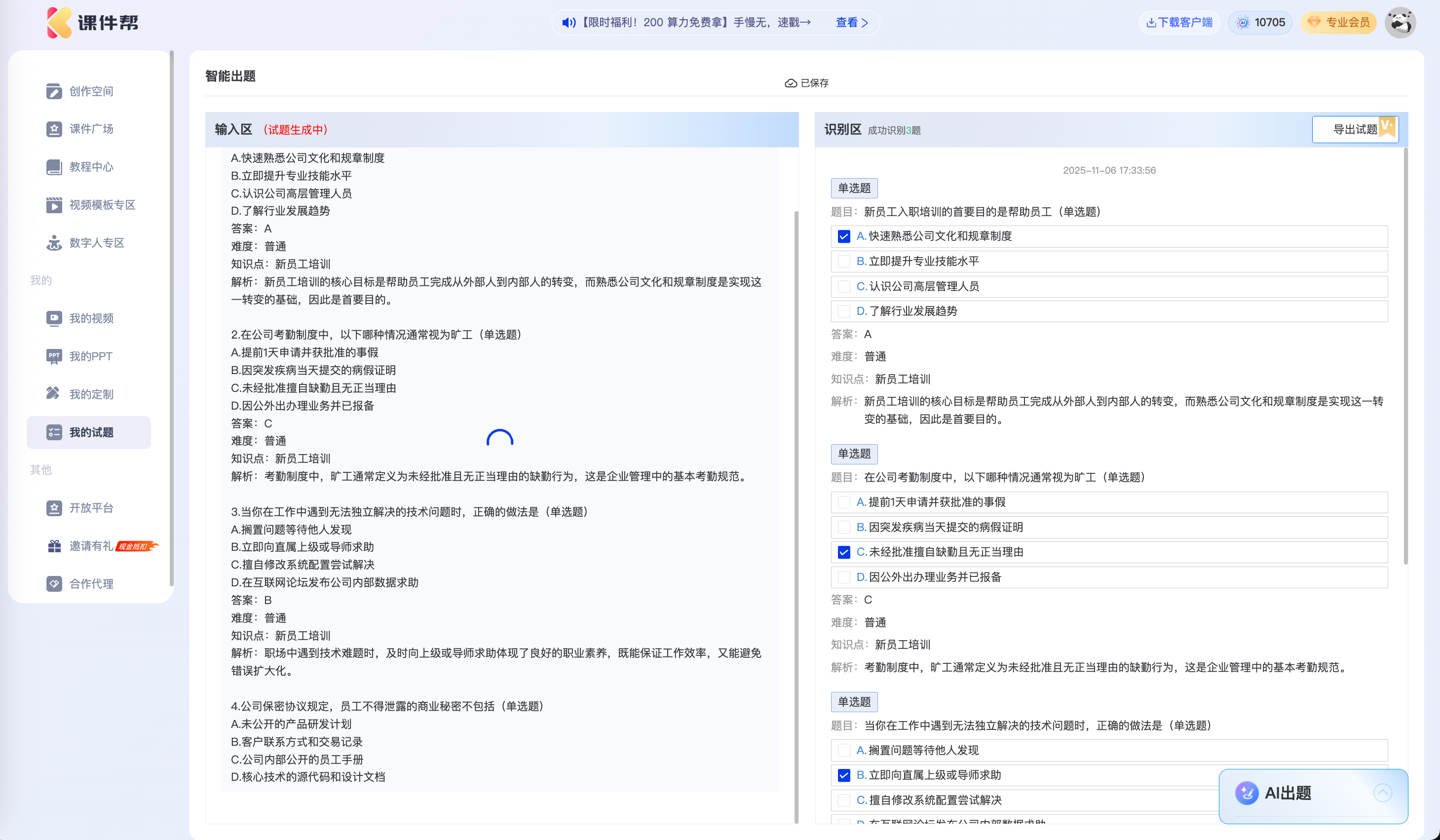Open 我的PPT icon in sidebar
The height and width of the screenshot is (840, 1440).
pos(54,356)
